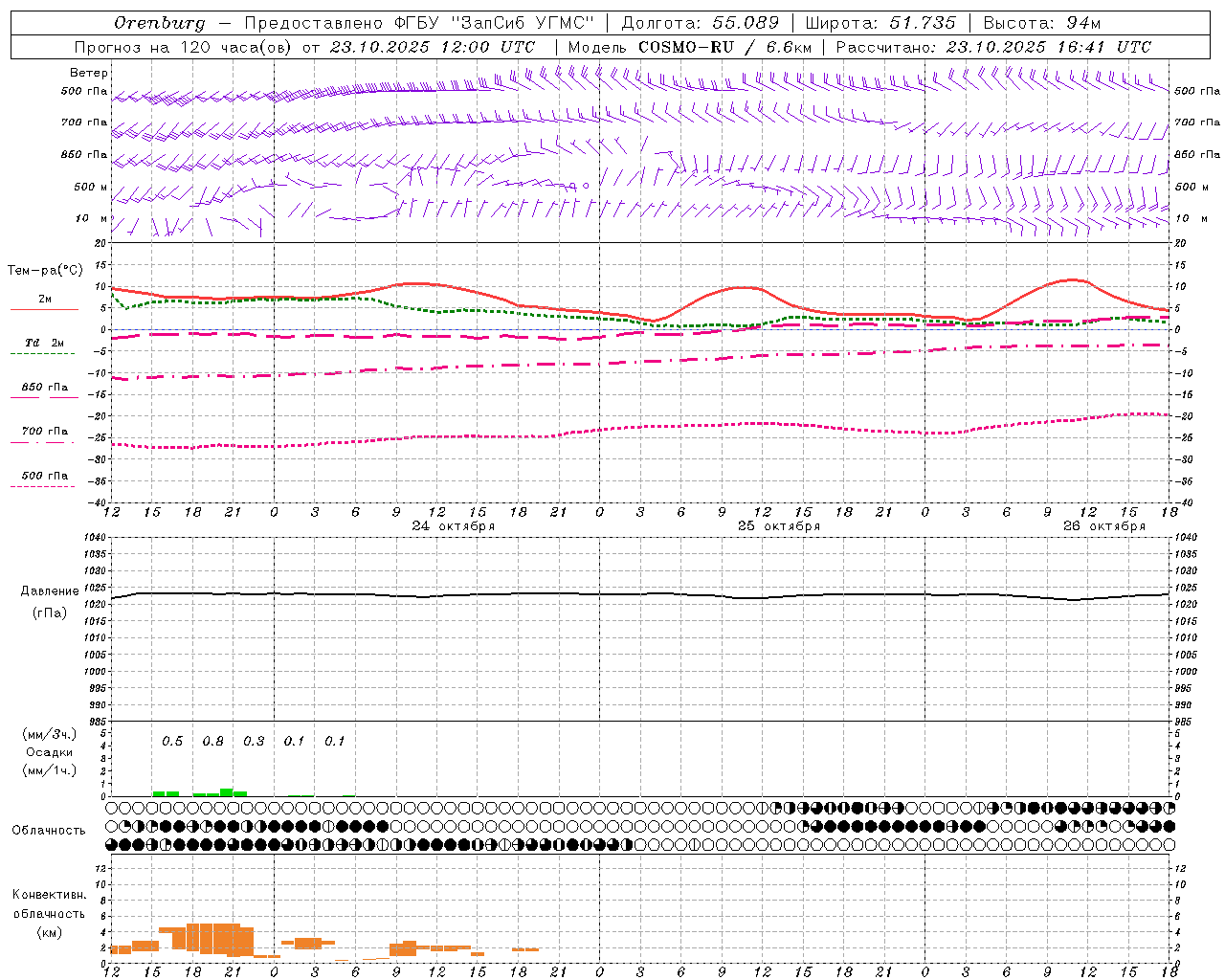Screen dimensions: 1225x980
Task: Click the 0.5 precipitation amount
Action: [x=172, y=742]
